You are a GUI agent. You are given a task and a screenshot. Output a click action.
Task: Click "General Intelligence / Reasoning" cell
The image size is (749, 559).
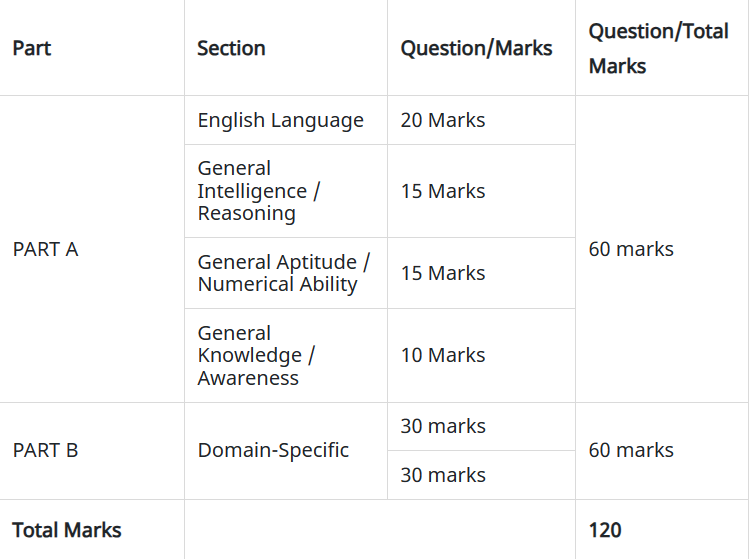click(259, 191)
